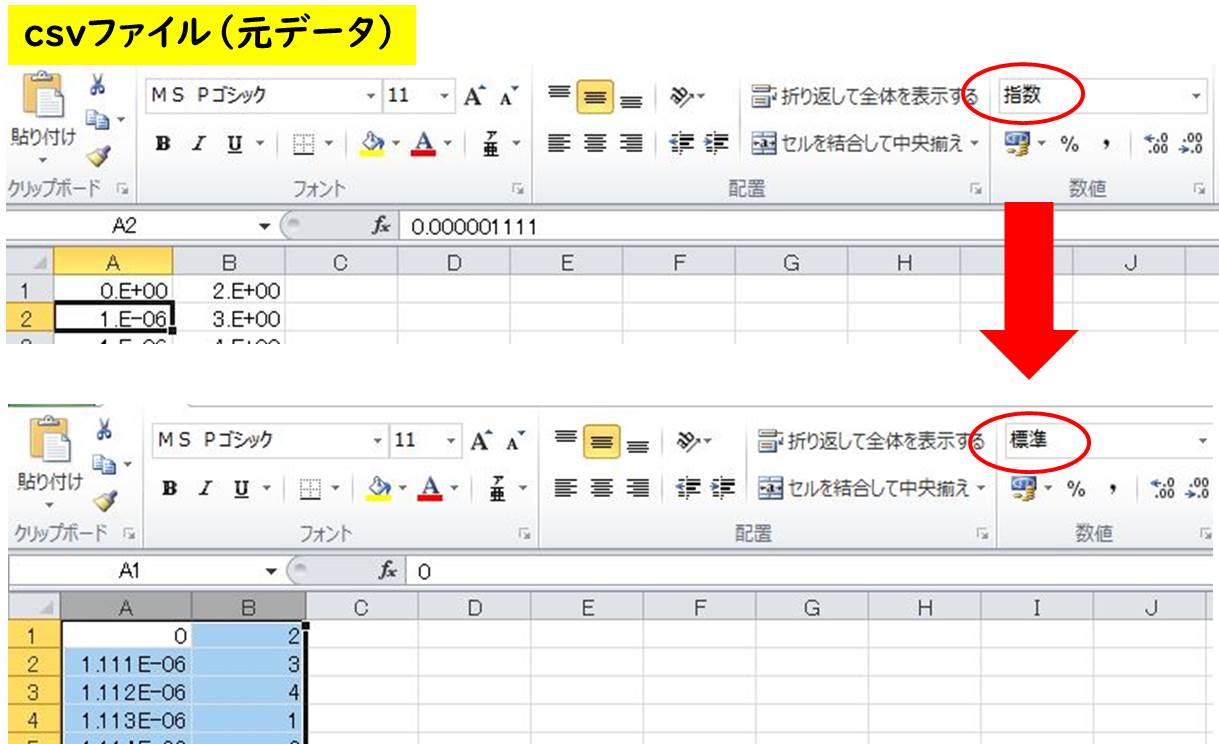Click increase decimal icon in lower ribbon
The width and height of the screenshot is (1219, 744).
pyautogui.click(x=1162, y=487)
